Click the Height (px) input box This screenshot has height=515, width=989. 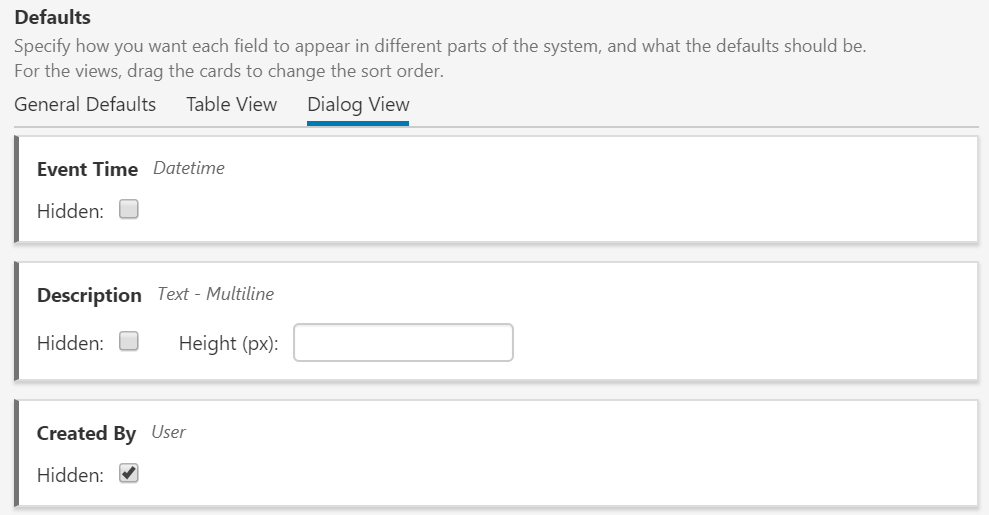pyautogui.click(x=403, y=342)
